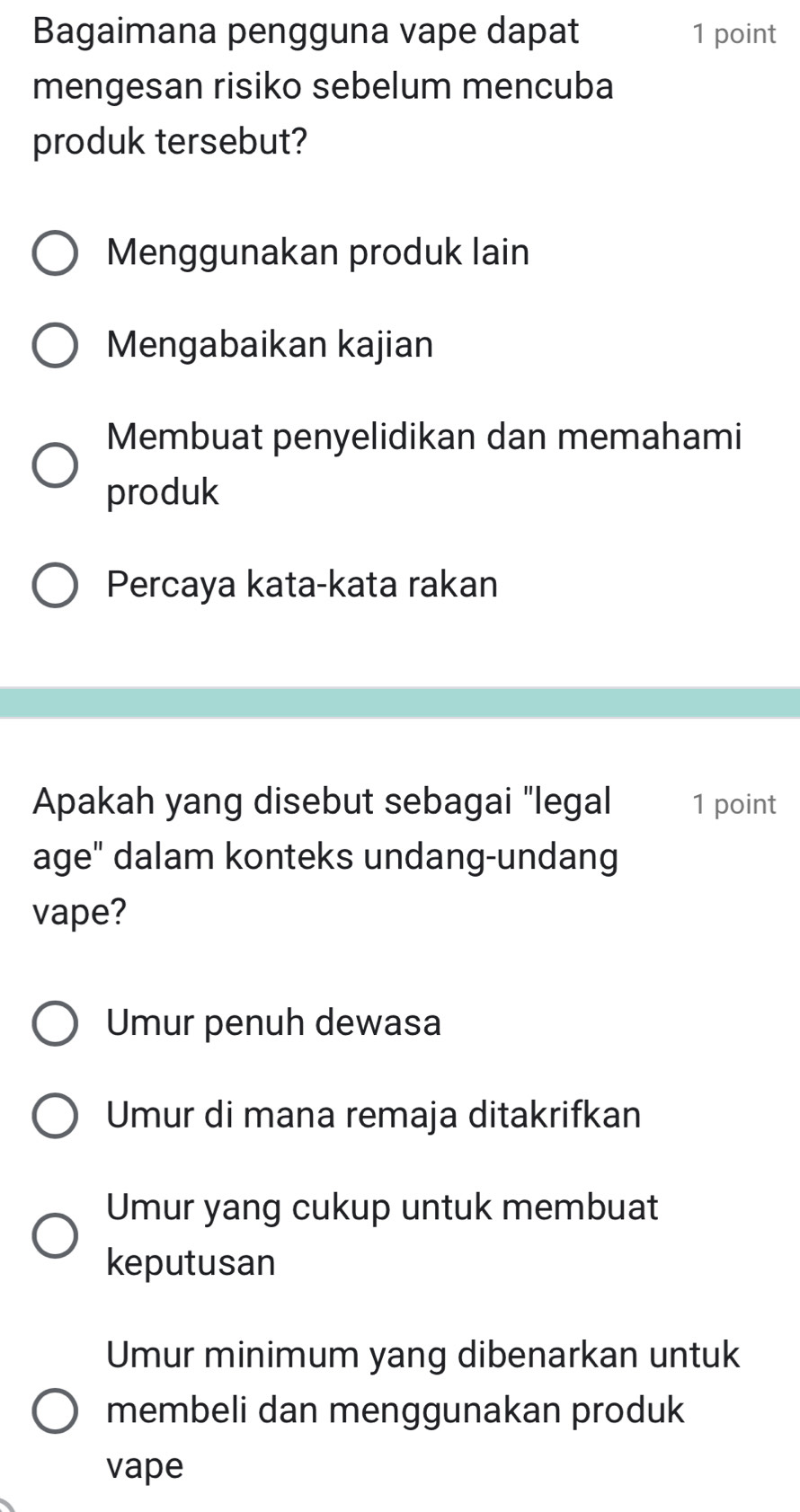
Task: Click the 'Membuat penyelidikan dan memahami produk' label text
Action: coord(424,464)
